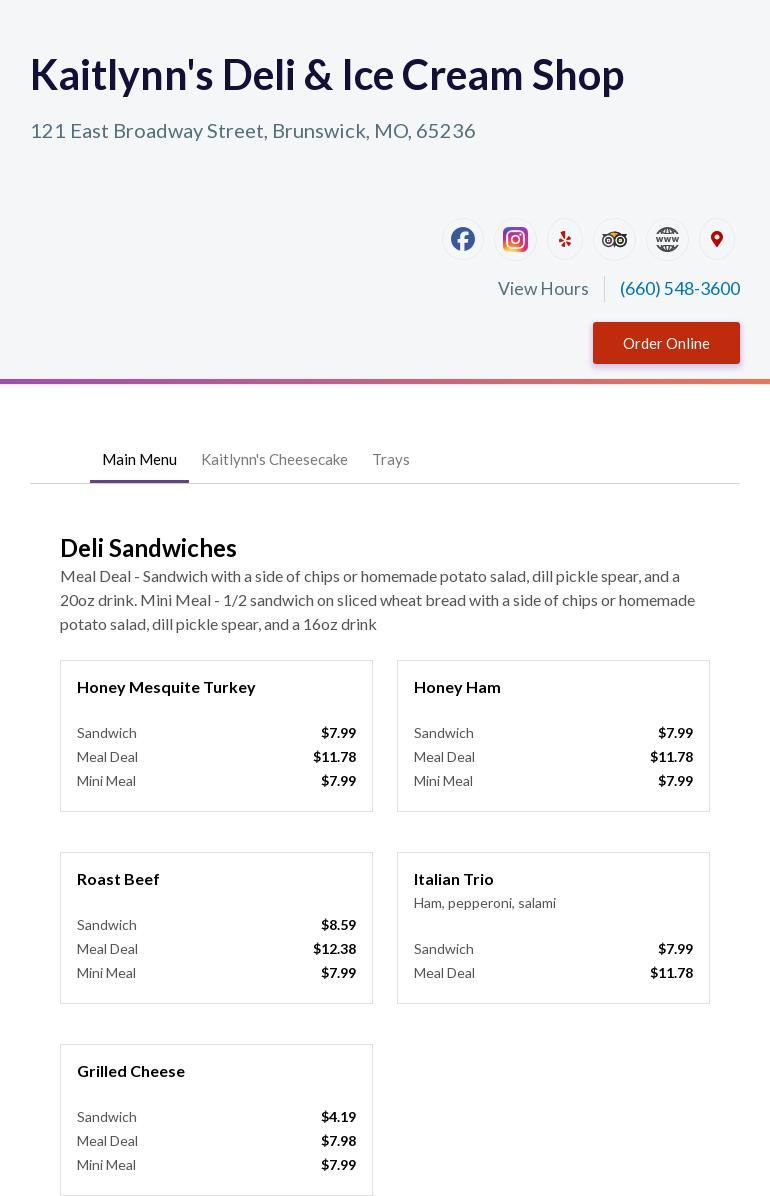Image resolution: width=770 pixels, height=1196 pixels.
Task: Call the phone number (660) 548-3600
Action: tap(680, 288)
